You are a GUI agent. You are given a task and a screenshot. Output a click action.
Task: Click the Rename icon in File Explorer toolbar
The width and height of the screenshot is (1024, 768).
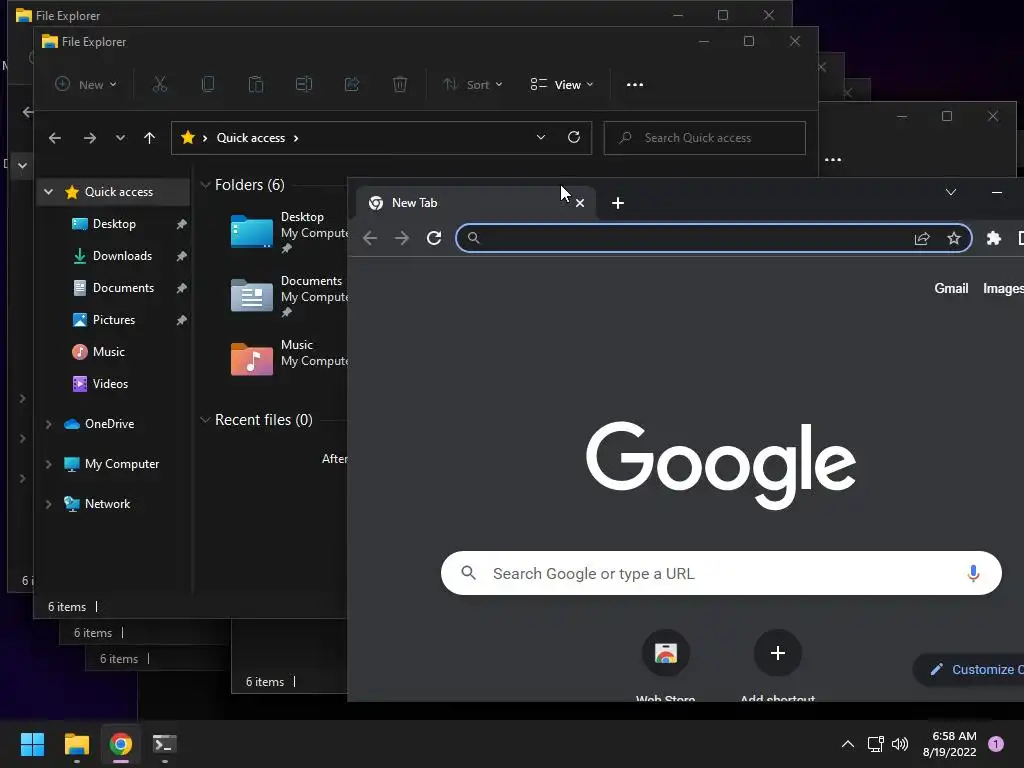tap(304, 84)
